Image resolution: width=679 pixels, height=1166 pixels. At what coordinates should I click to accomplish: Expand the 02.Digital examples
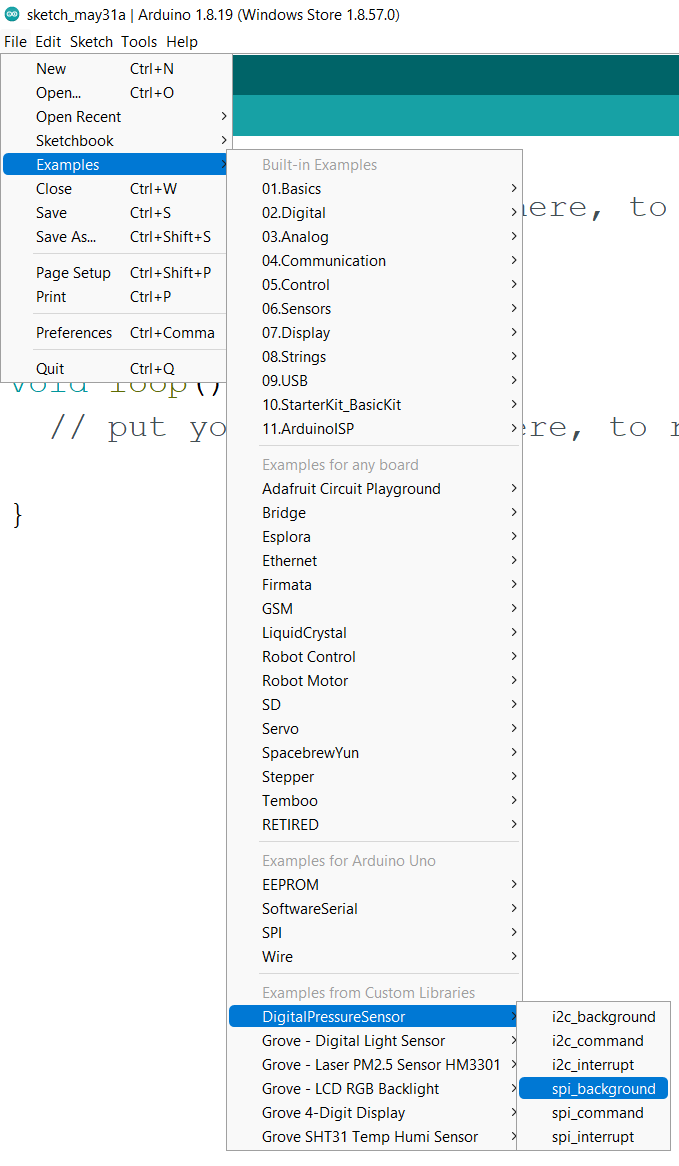coord(374,213)
